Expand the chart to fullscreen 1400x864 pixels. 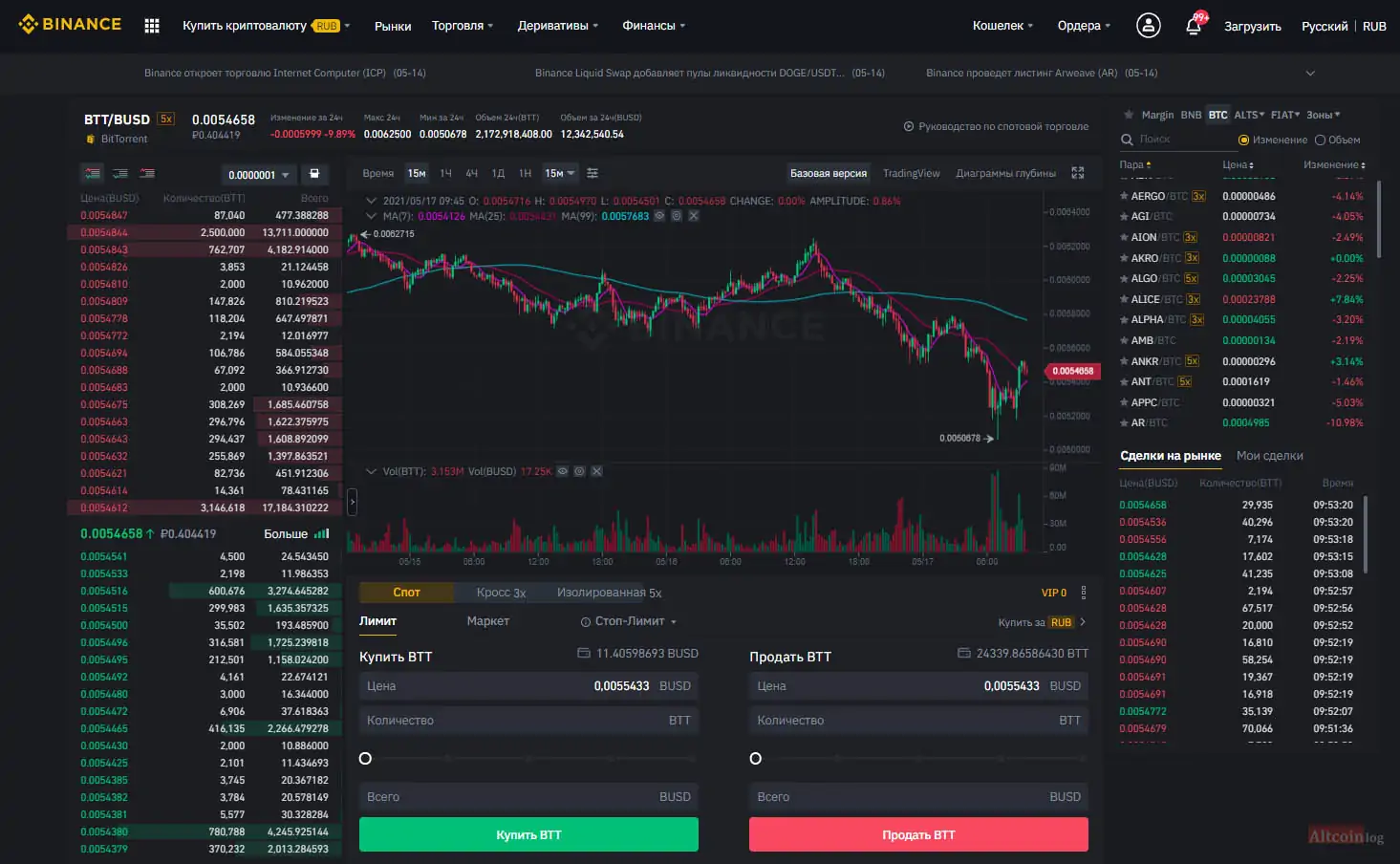pos(1078,173)
